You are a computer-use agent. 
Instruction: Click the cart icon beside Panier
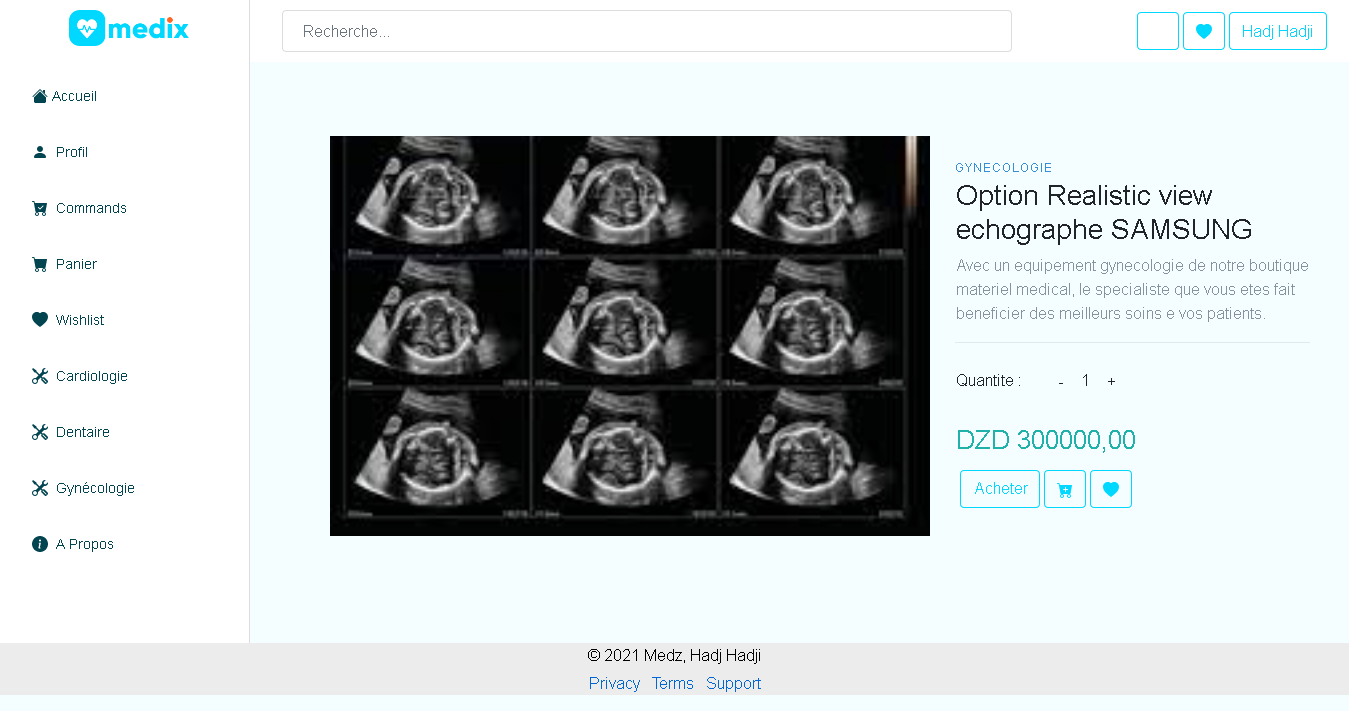click(x=40, y=264)
